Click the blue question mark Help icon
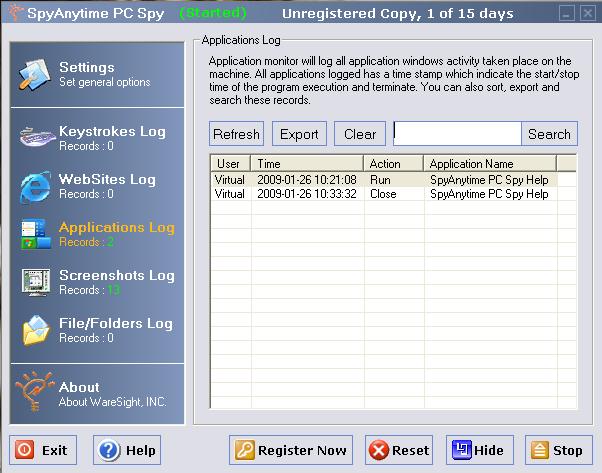This screenshot has height=473, width=602. (109, 450)
